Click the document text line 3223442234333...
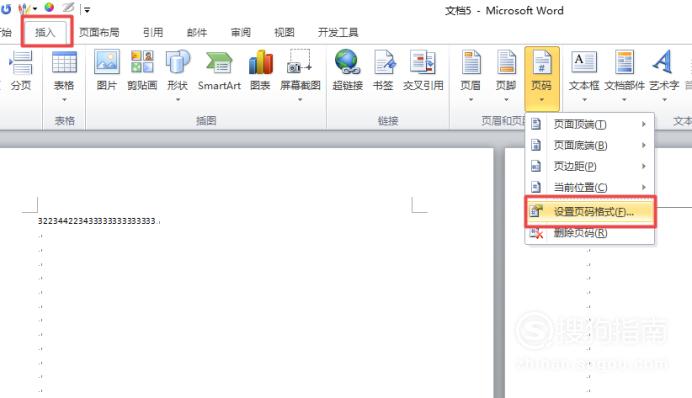The image size is (692, 398). [x=97, y=221]
